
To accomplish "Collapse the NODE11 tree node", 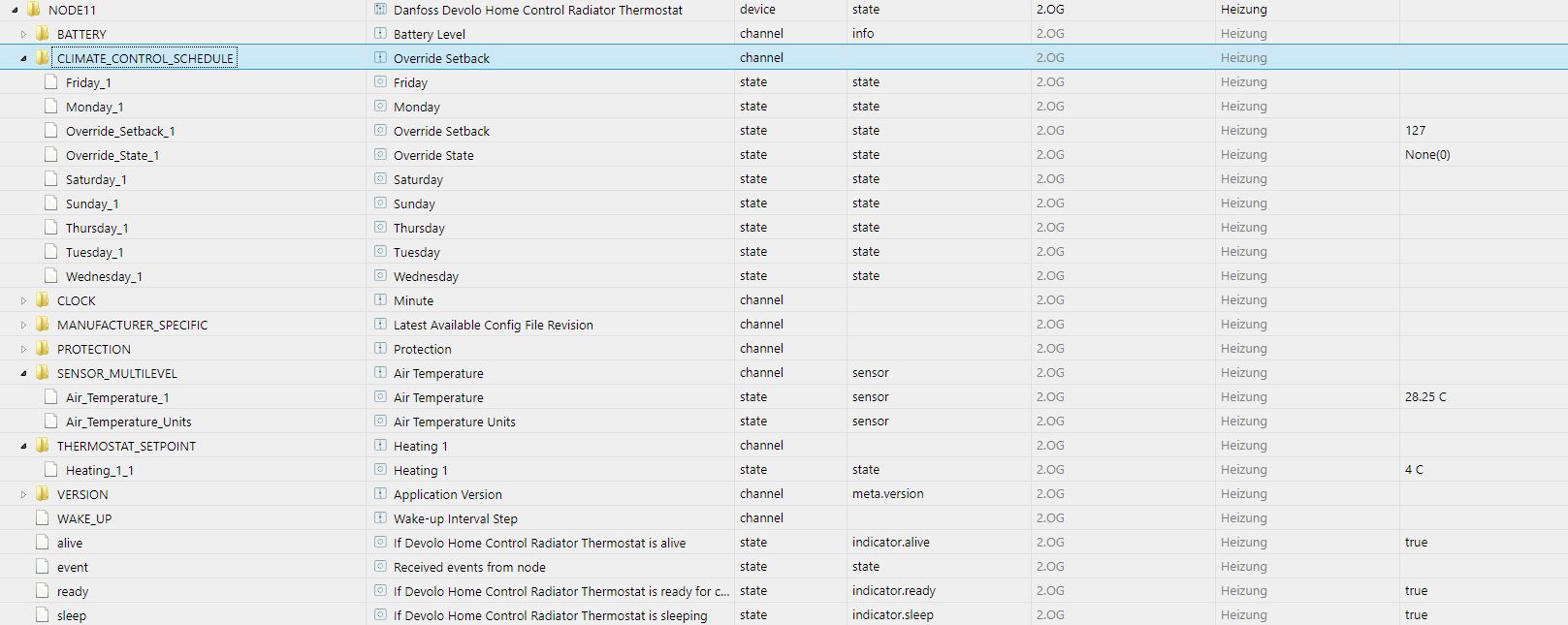I will [x=16, y=10].
